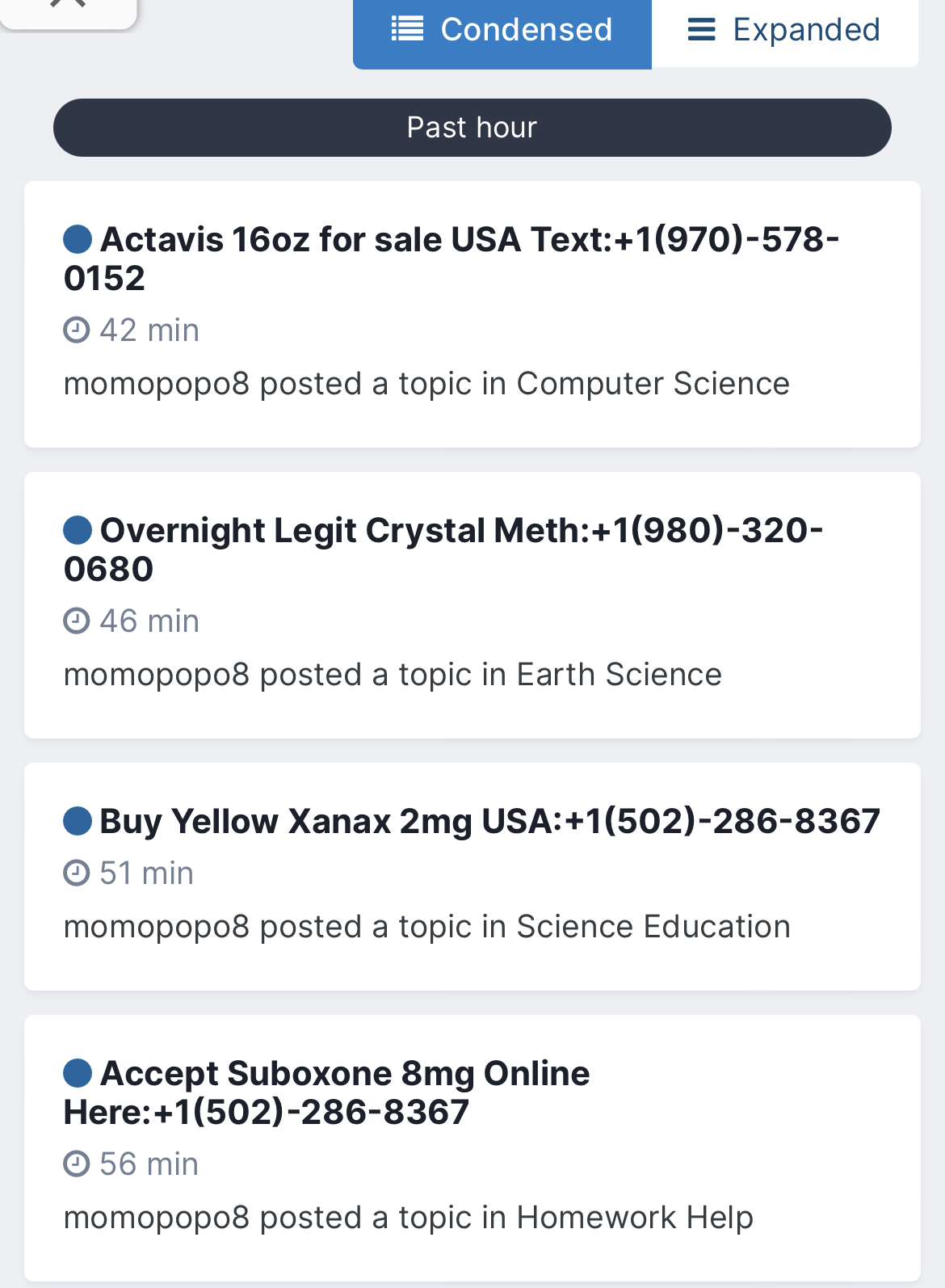Screen dimensions: 945x1288
Task: Click the Past hour time divider
Action: click(x=472, y=128)
